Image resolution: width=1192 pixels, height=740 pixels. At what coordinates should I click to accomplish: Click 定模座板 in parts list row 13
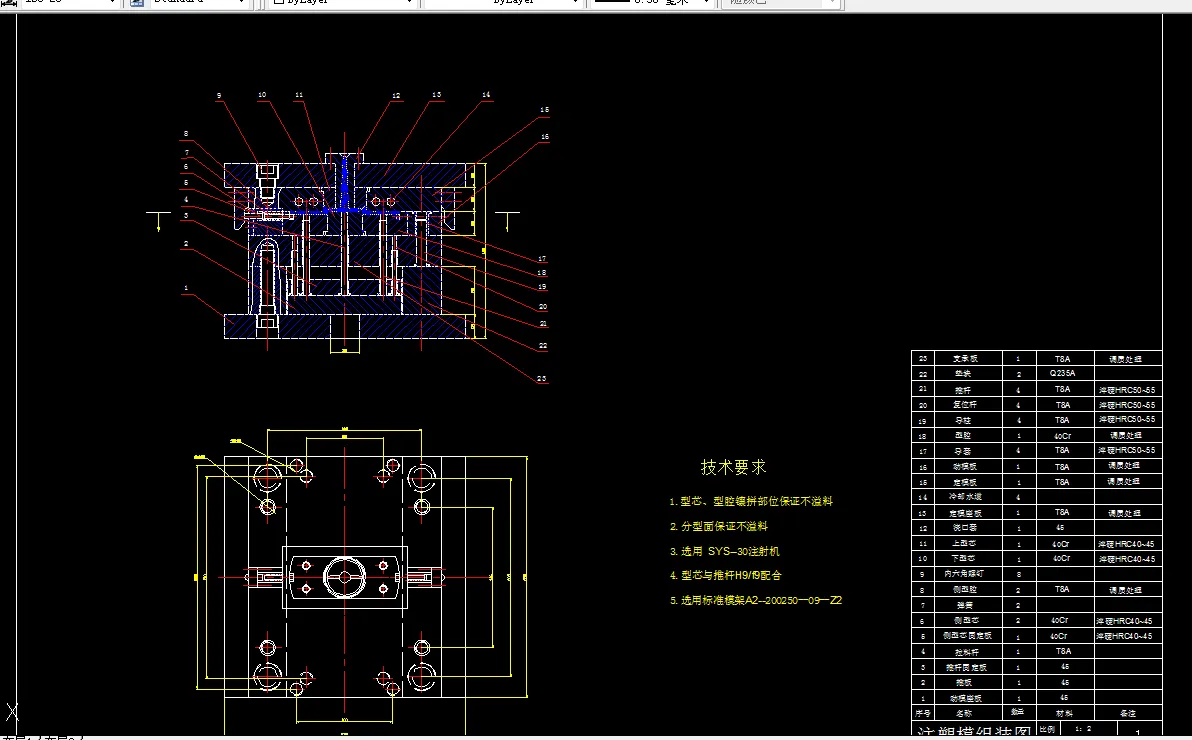965,513
